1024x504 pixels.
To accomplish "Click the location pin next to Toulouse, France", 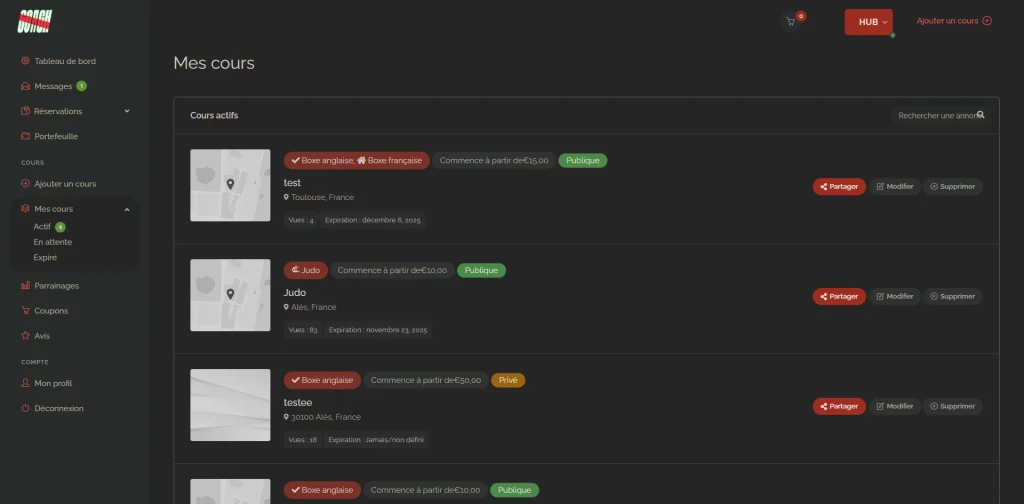I will pos(286,197).
